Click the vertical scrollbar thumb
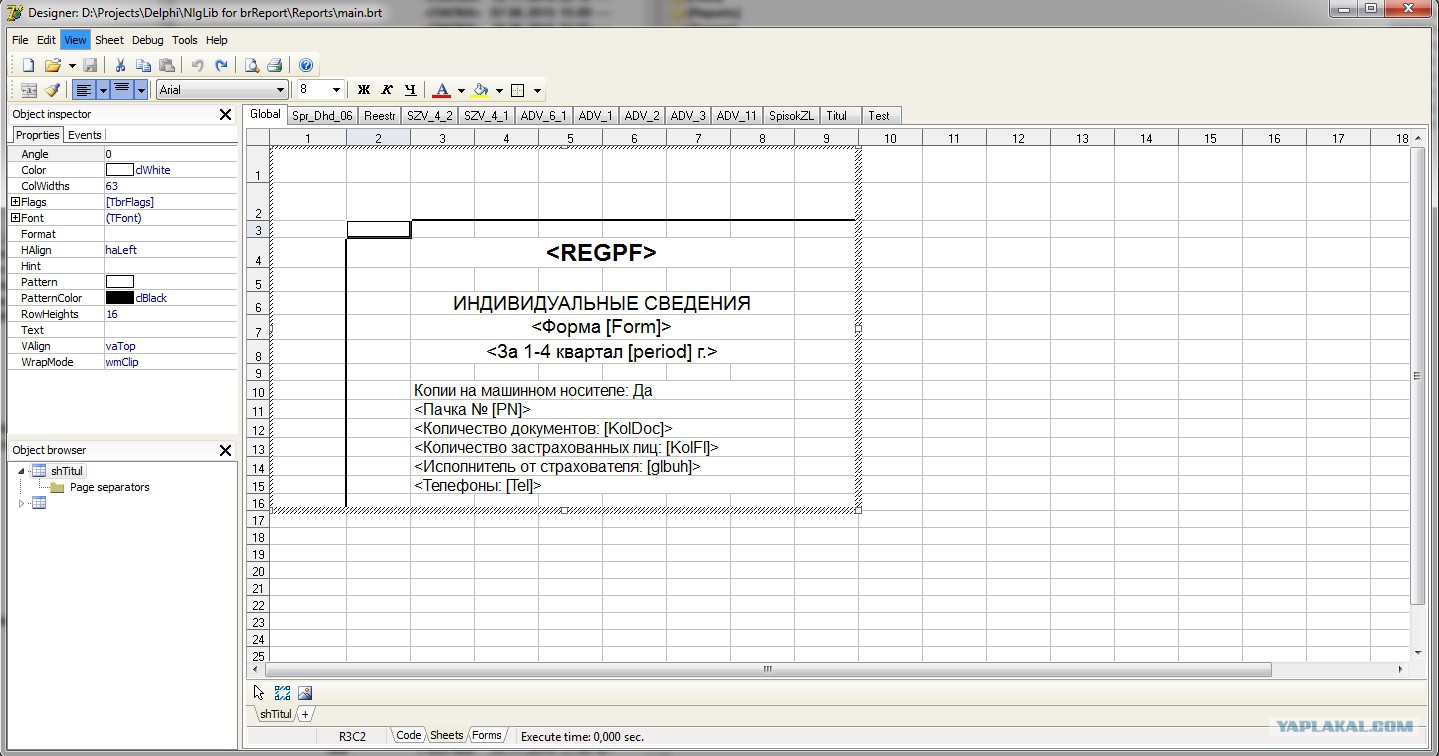Viewport: 1439px width, 756px height. (x=1417, y=375)
